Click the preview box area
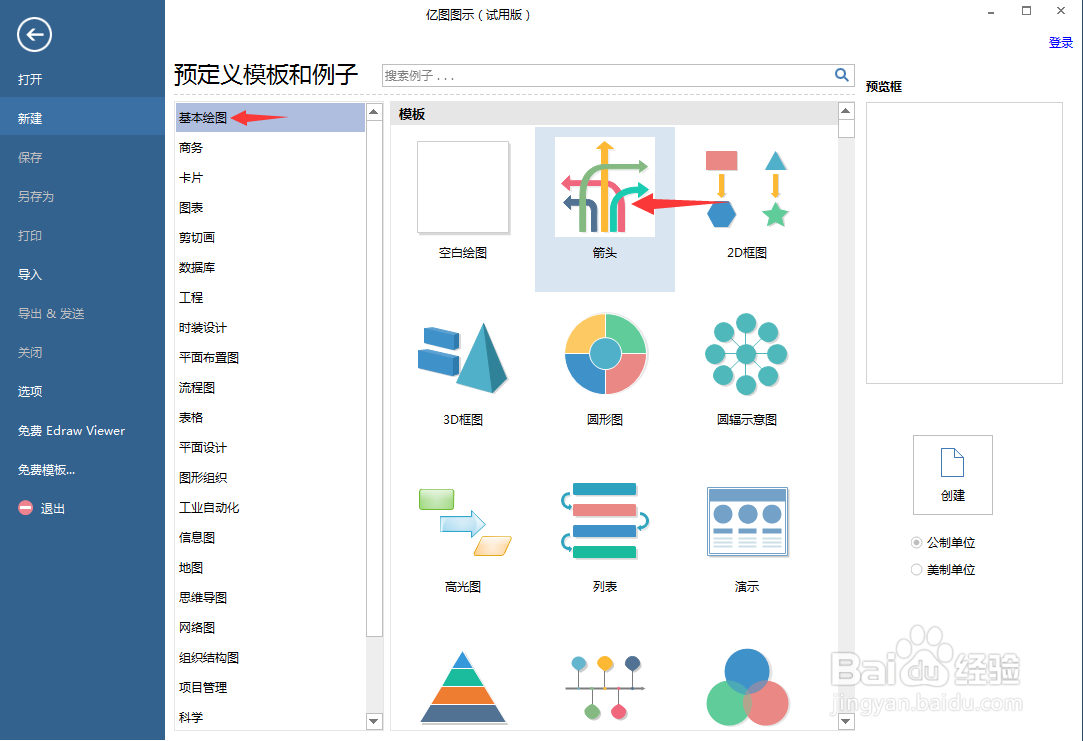Image resolution: width=1083 pixels, height=741 pixels. coord(964,243)
